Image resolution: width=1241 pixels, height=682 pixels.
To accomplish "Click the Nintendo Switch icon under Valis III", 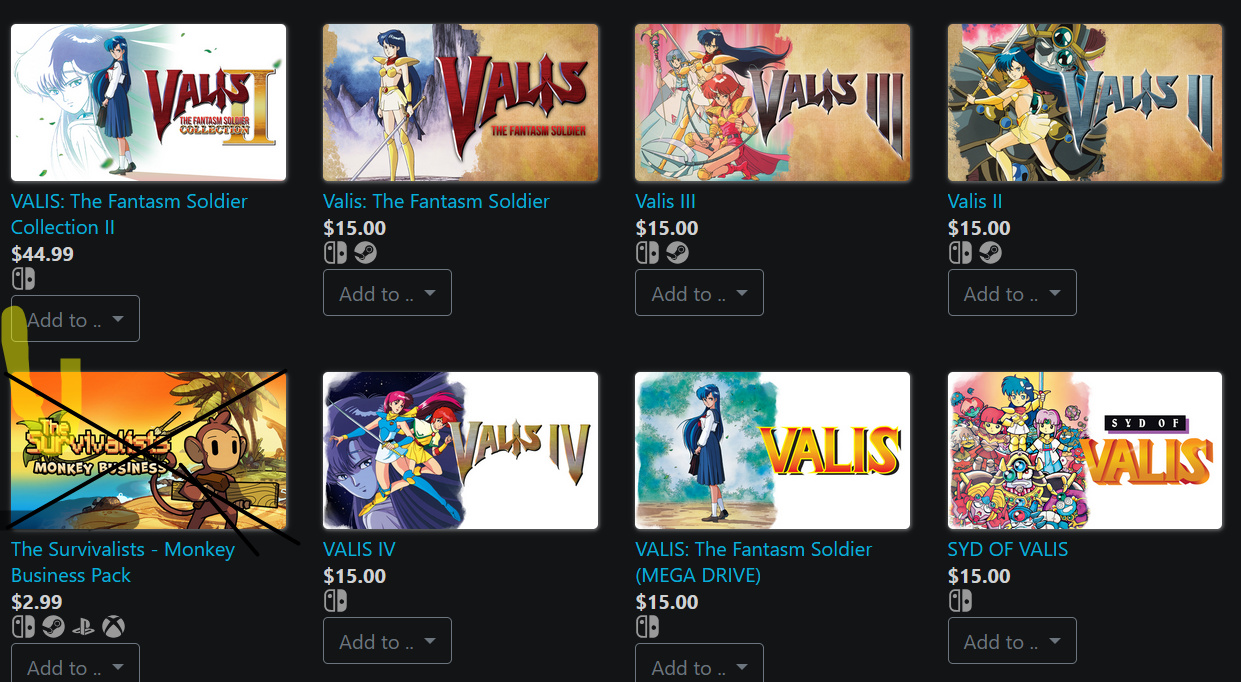I will click(x=647, y=253).
